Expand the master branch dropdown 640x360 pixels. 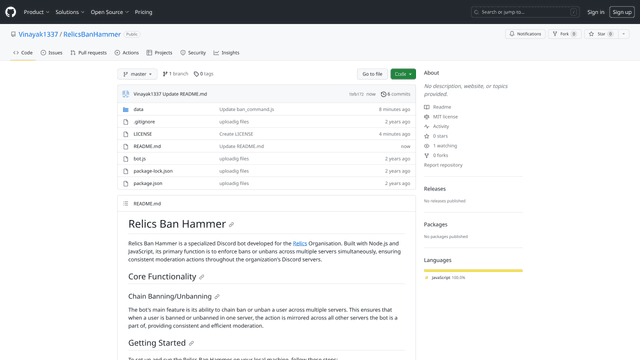pyautogui.click(x=138, y=74)
